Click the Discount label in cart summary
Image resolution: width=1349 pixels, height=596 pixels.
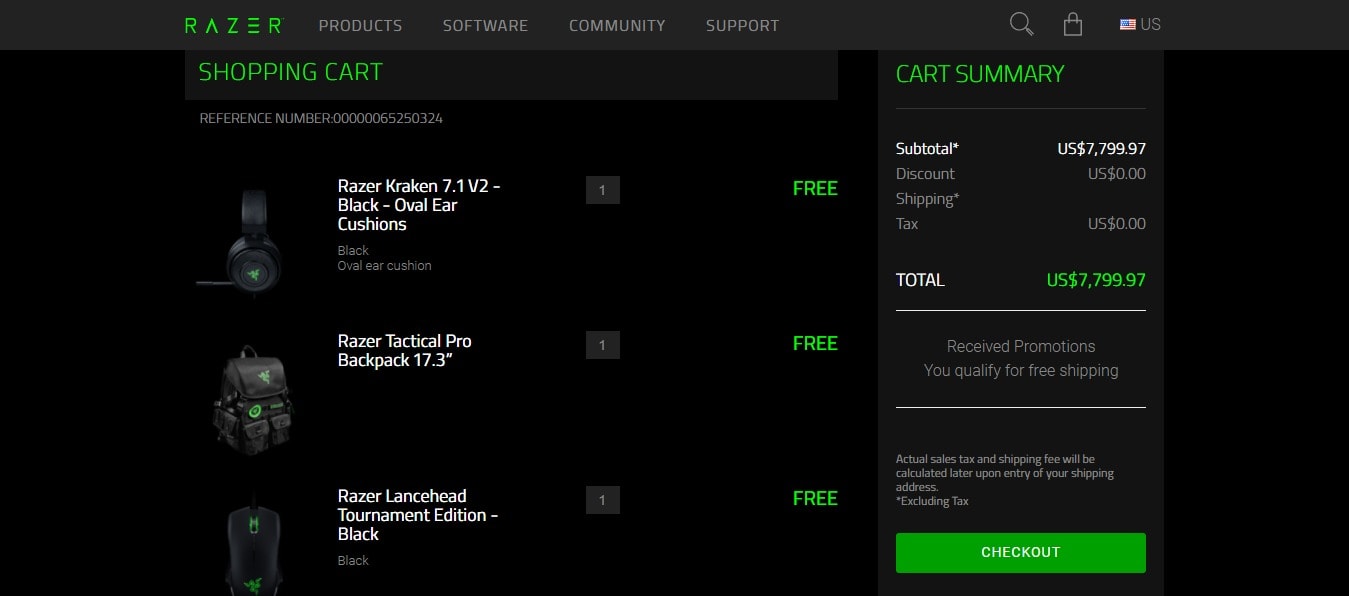(925, 174)
